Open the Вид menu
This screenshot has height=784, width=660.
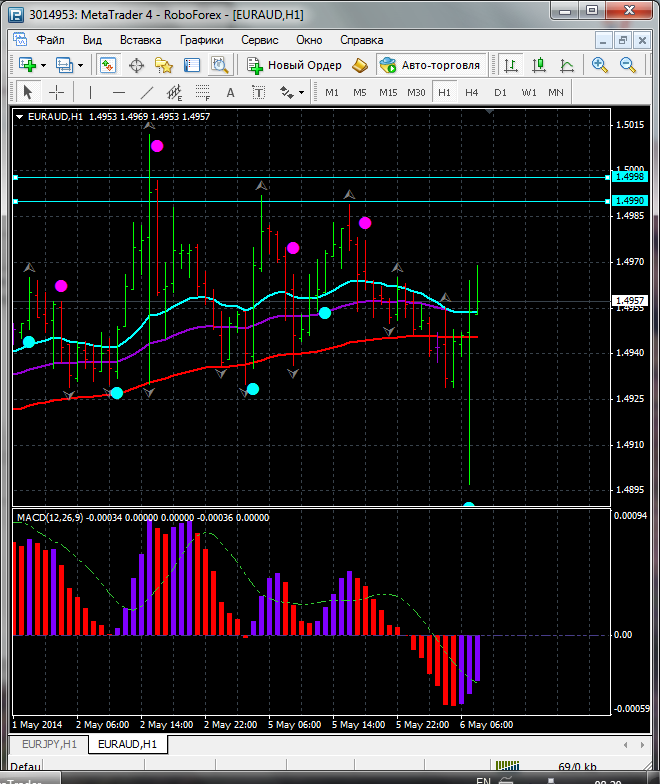pyautogui.click(x=92, y=40)
